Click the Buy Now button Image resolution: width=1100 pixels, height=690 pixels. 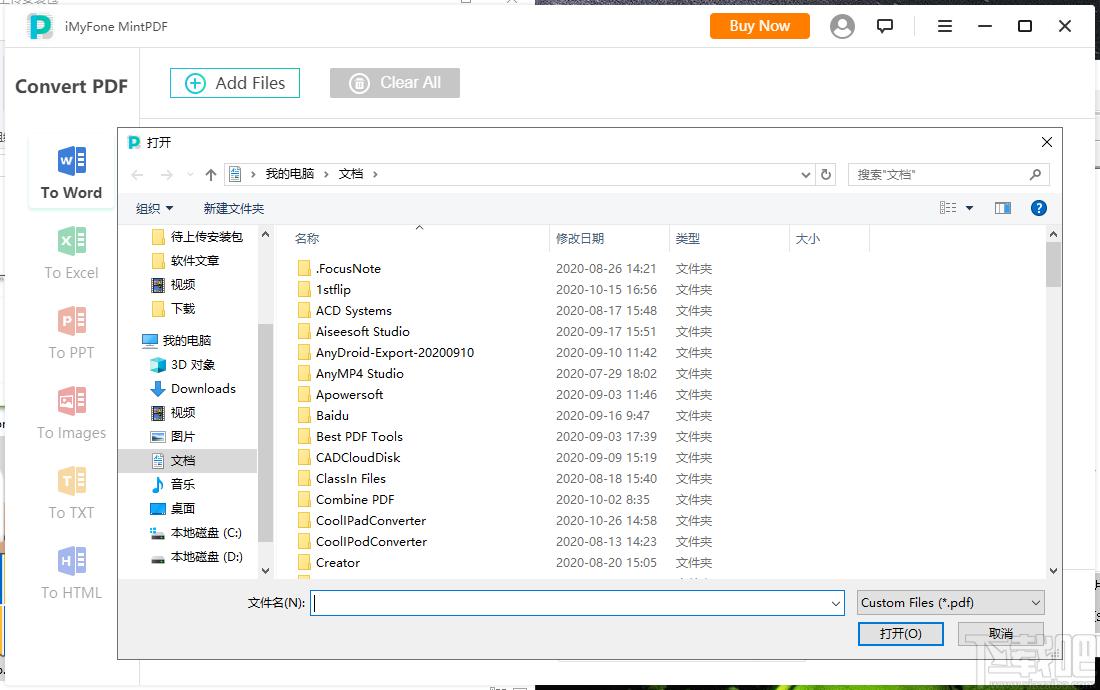pos(760,26)
